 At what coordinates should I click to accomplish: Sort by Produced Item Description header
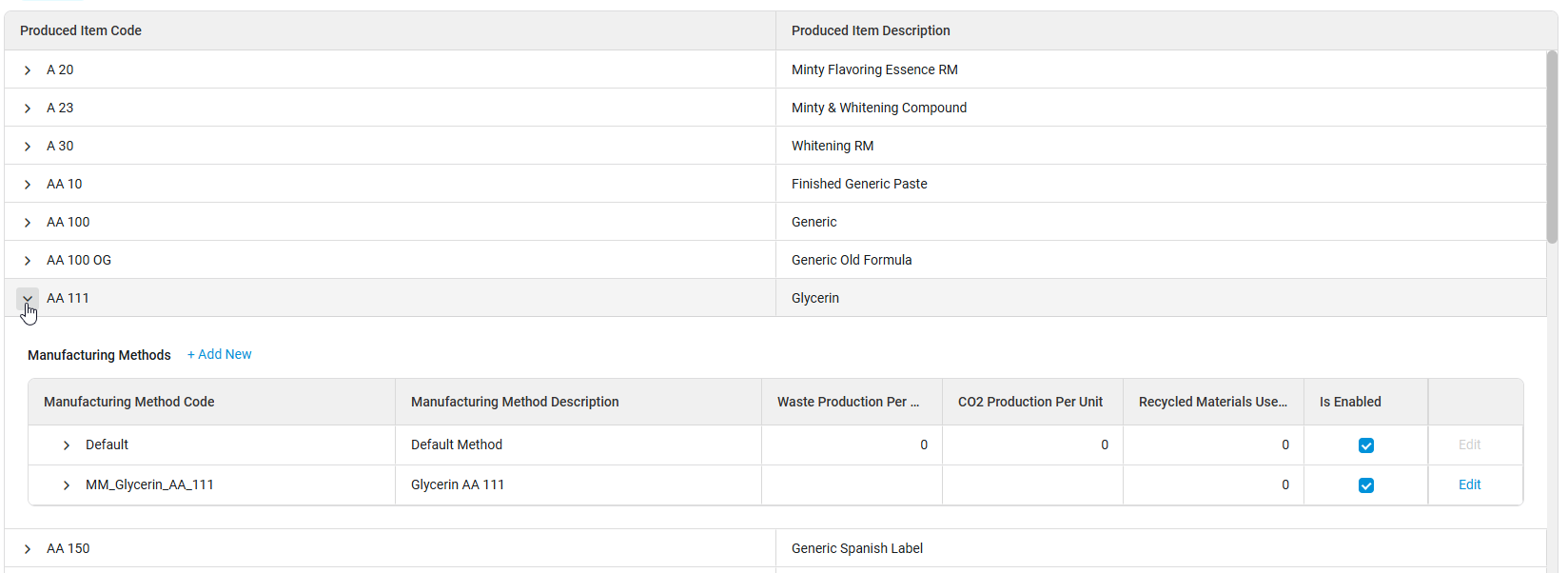coord(871,30)
